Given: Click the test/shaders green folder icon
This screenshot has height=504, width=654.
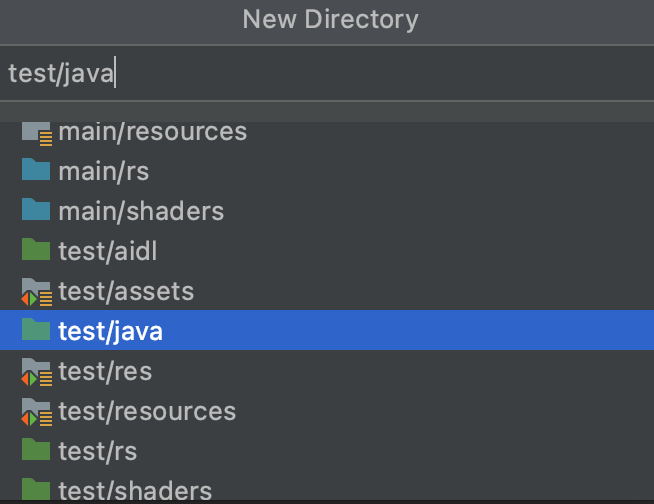Looking at the screenshot, I should (x=36, y=490).
